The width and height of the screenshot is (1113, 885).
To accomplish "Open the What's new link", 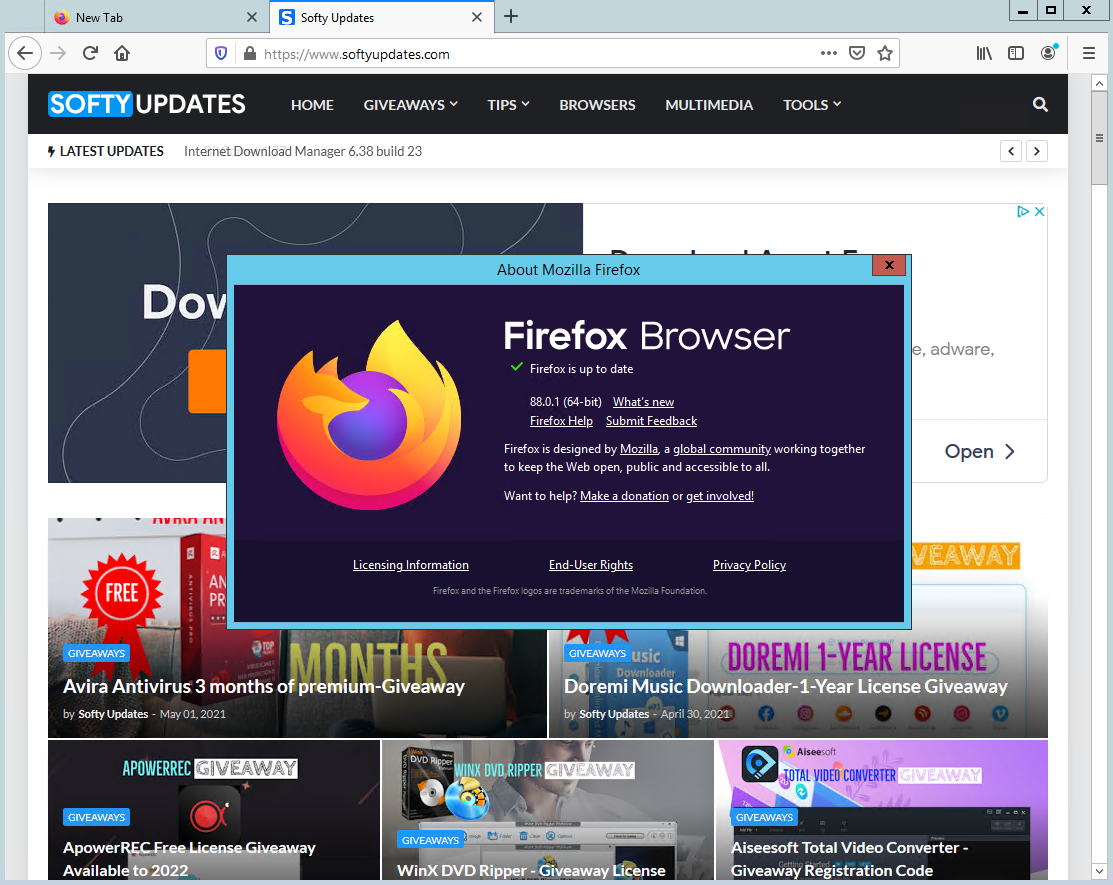I will tap(643, 402).
